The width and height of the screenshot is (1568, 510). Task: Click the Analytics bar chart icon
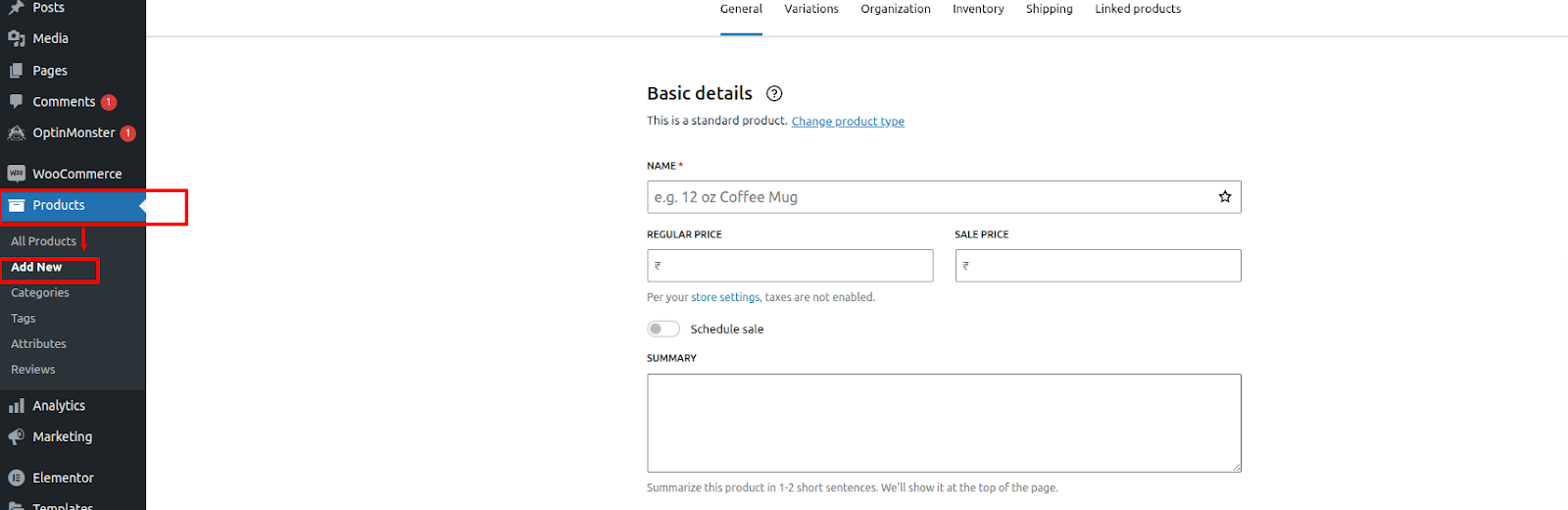pyautogui.click(x=17, y=405)
